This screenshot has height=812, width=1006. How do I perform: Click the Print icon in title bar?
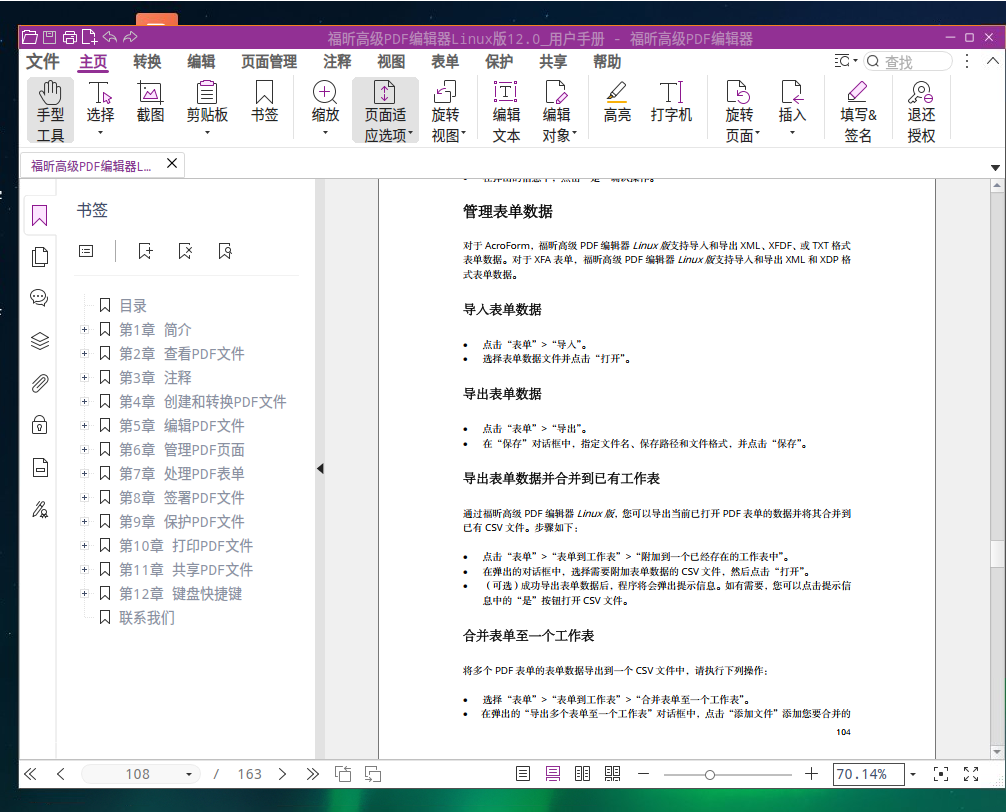[x=69, y=37]
